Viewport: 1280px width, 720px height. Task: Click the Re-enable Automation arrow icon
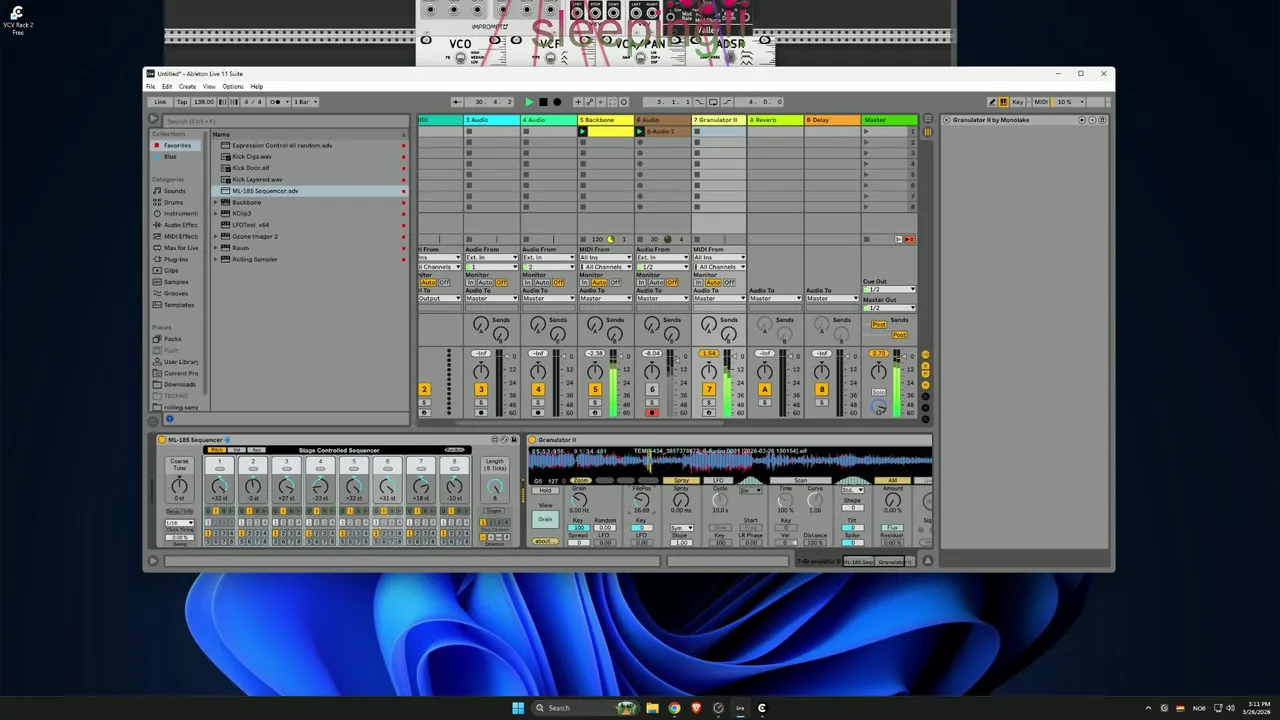(x=600, y=102)
